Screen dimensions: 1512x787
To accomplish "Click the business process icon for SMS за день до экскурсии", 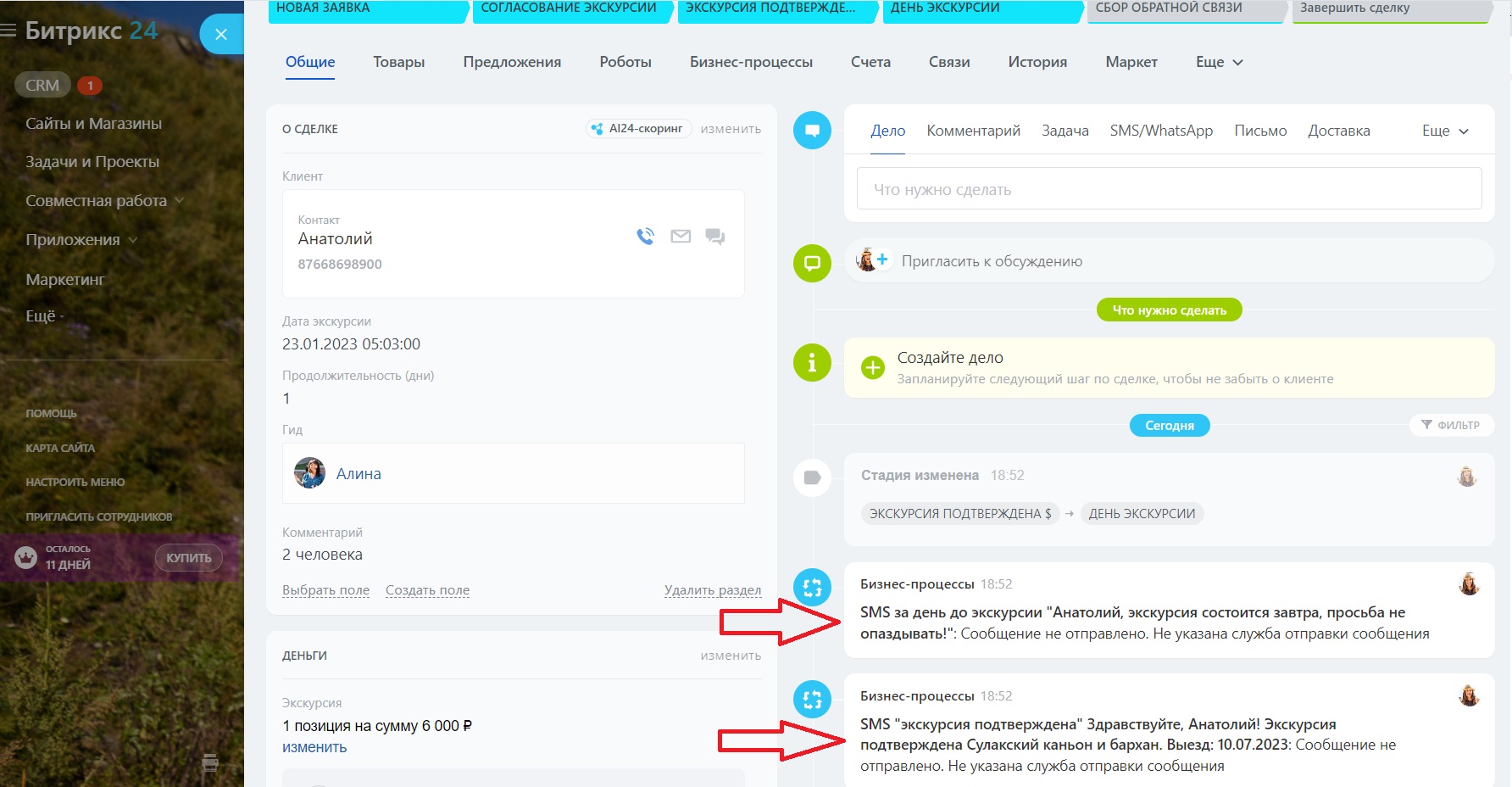I will coord(812,587).
